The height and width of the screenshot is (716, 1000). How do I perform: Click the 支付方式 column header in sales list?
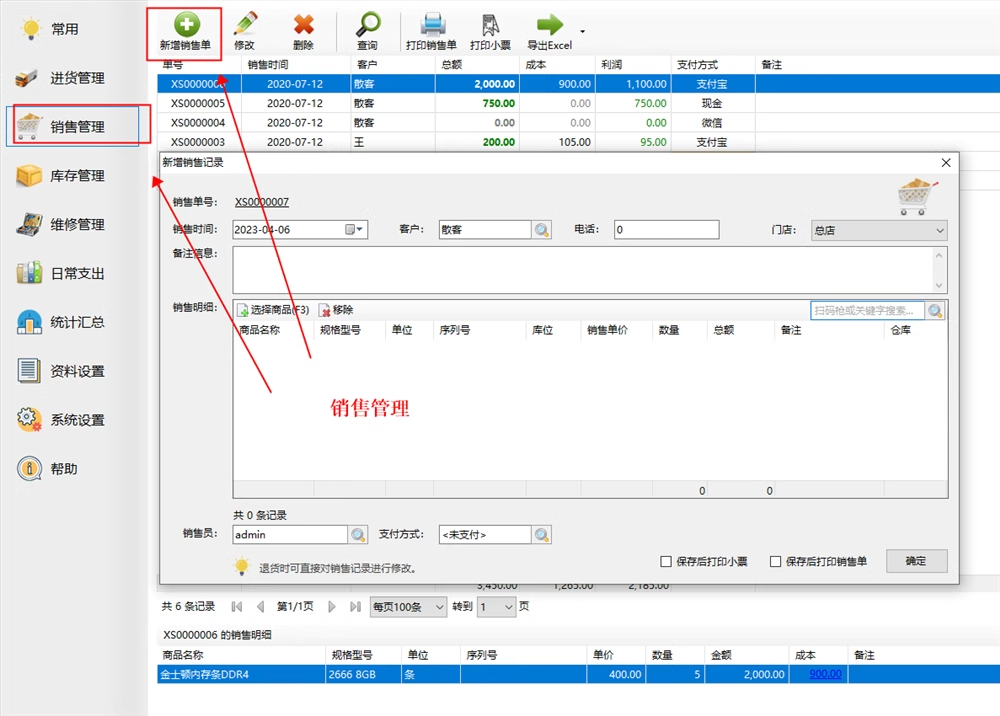pyautogui.click(x=713, y=64)
